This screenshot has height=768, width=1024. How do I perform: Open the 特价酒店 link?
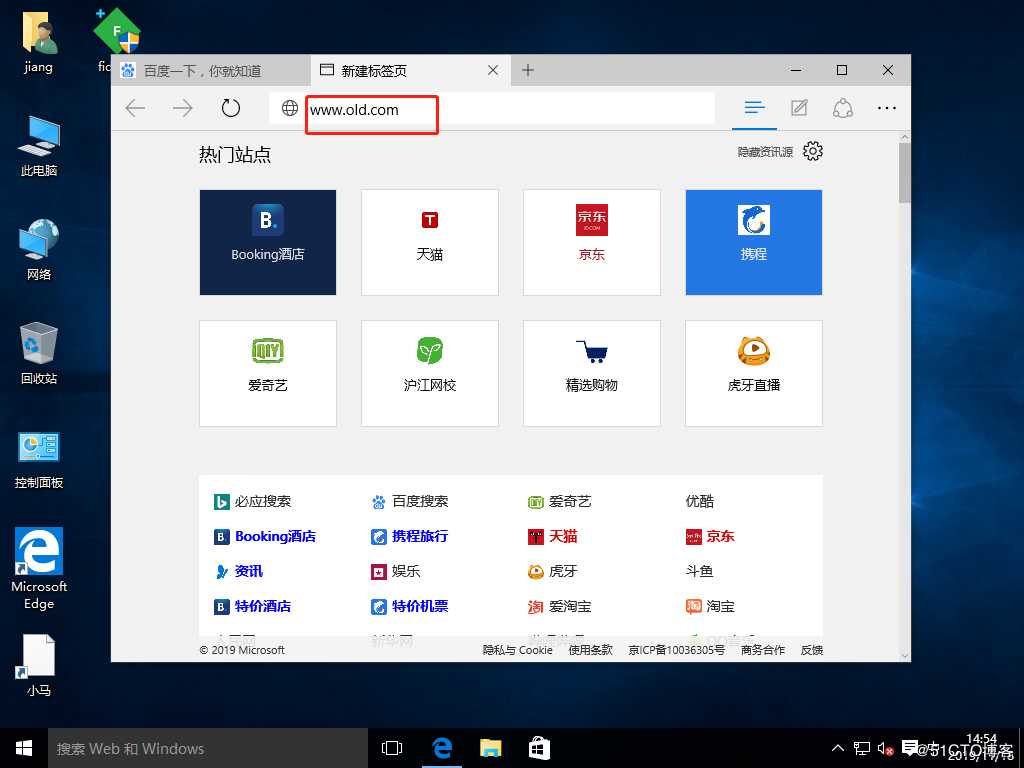253,607
